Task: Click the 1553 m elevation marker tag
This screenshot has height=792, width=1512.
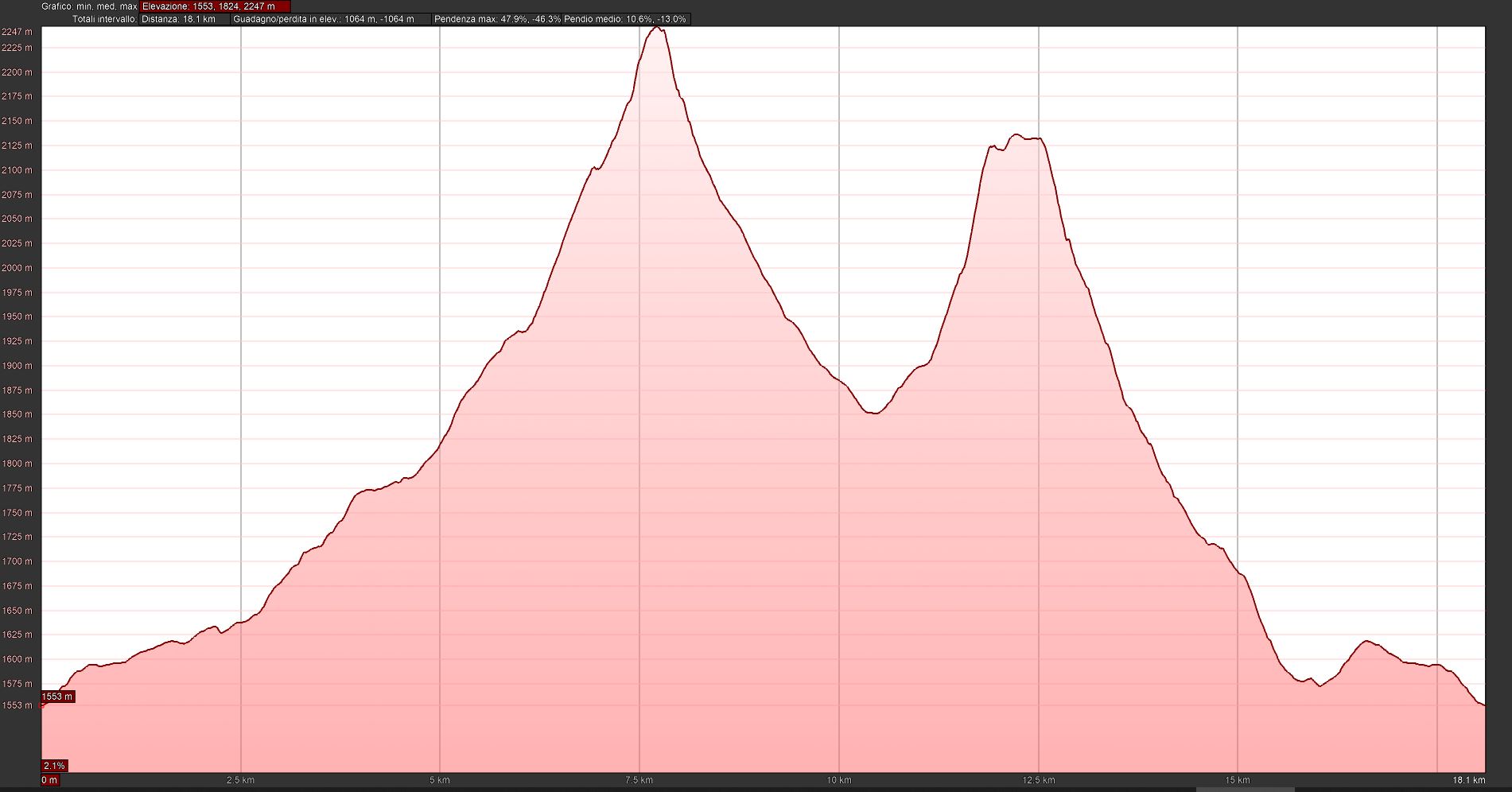Action: coord(57,697)
